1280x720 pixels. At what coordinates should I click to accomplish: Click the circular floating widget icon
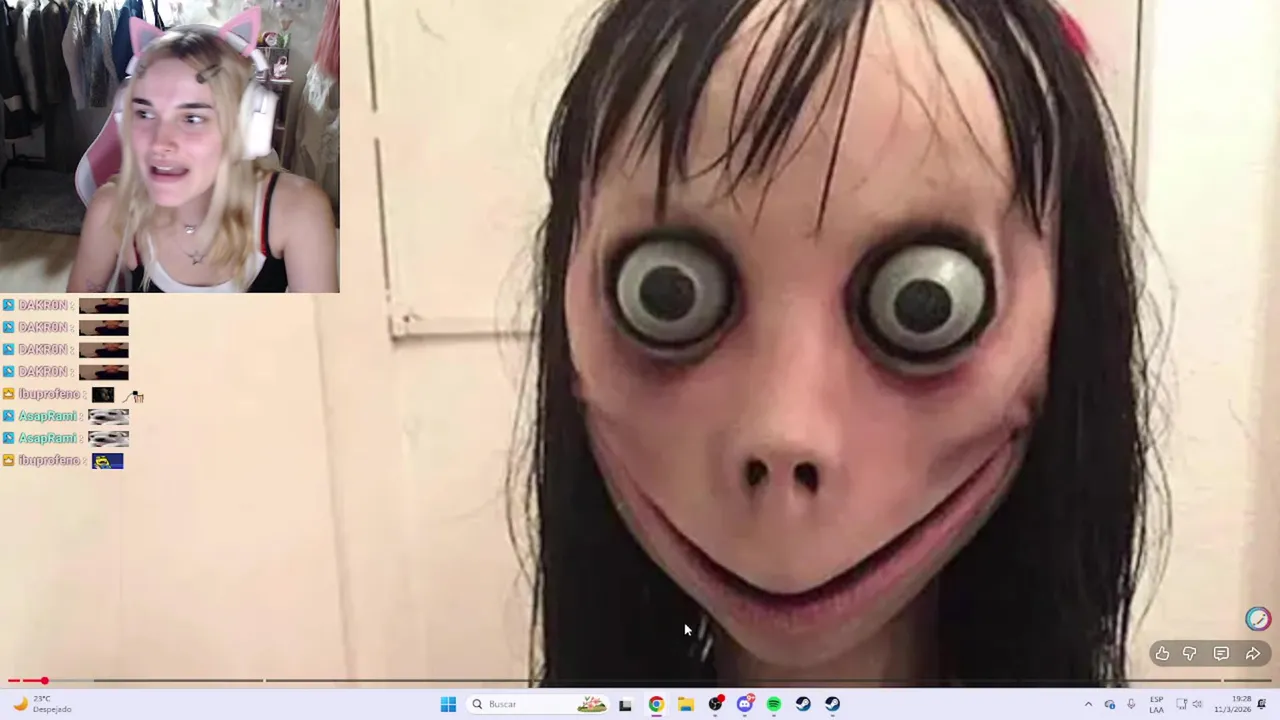(x=1258, y=619)
